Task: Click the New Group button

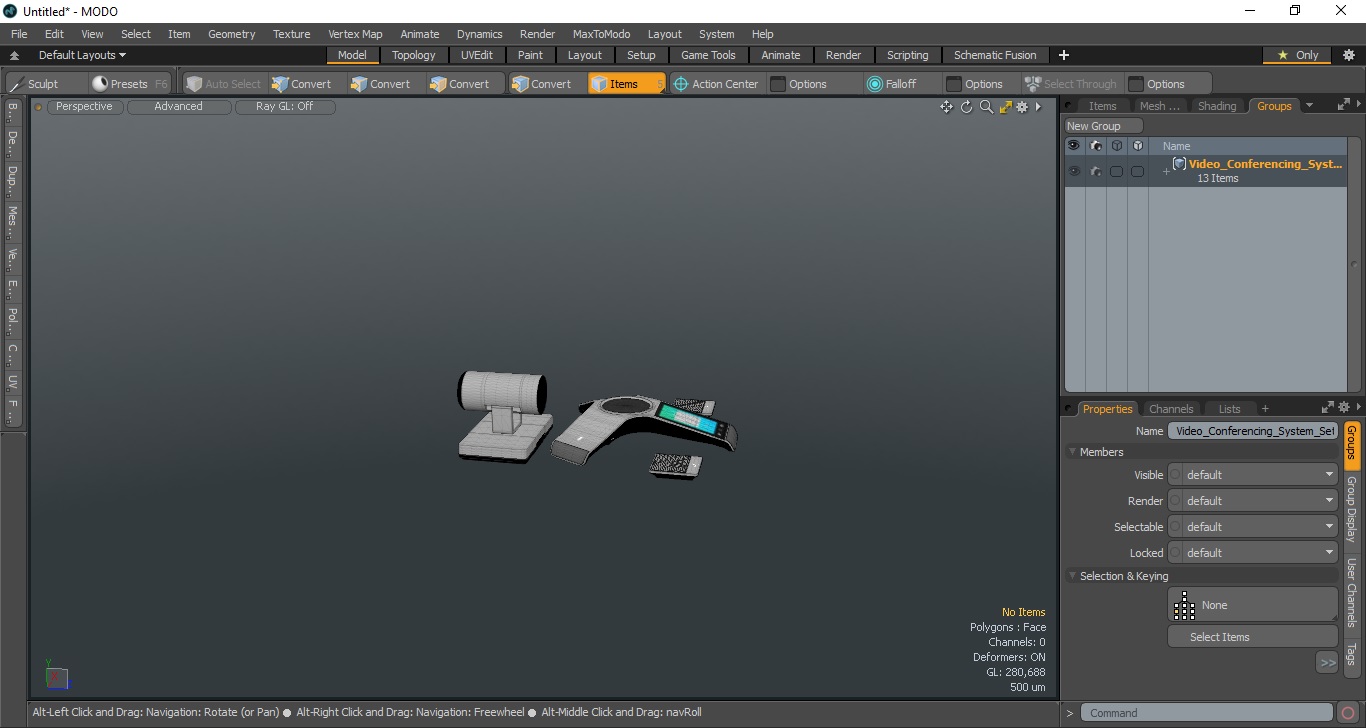Action: tap(1104, 126)
